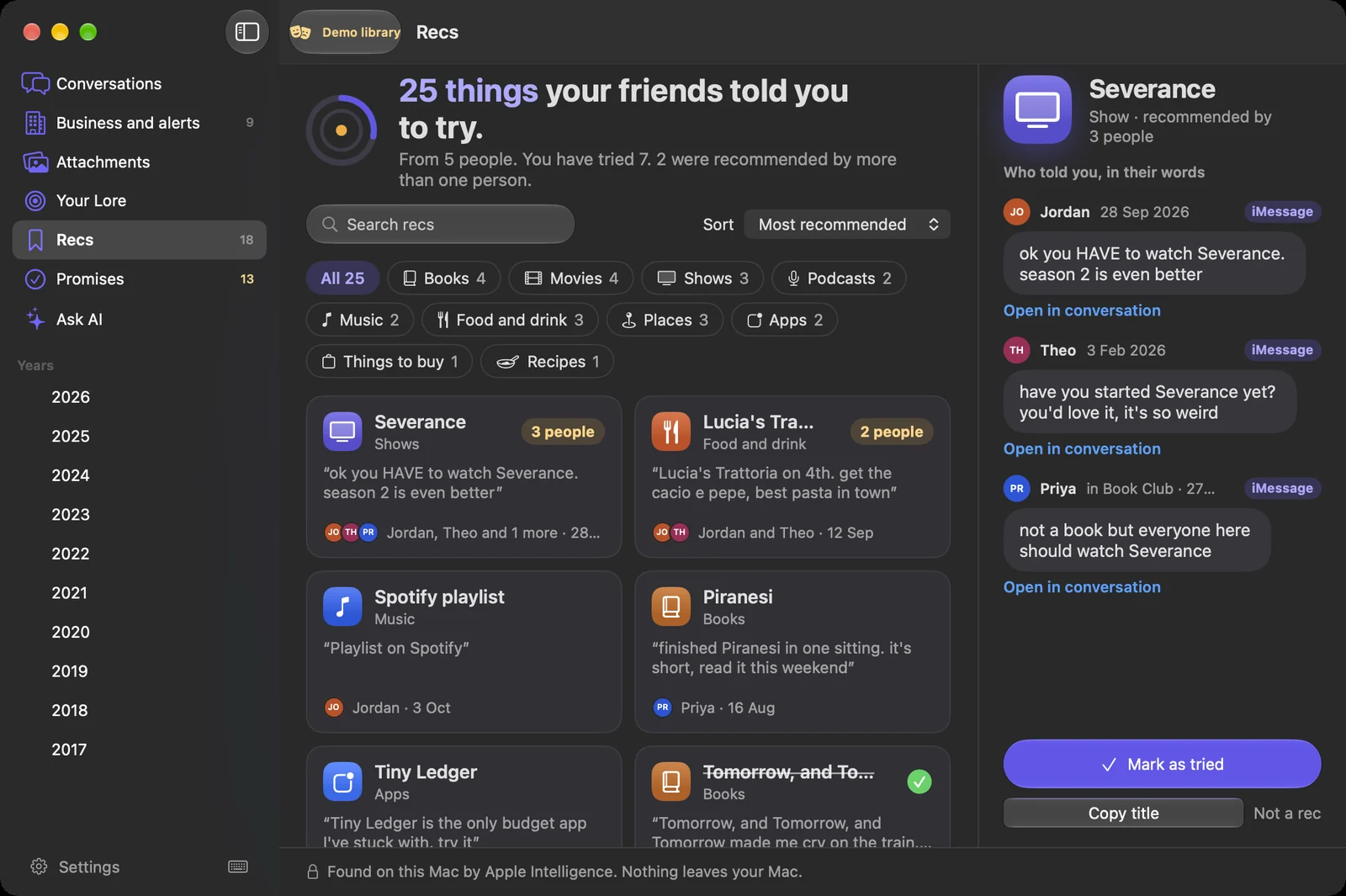Click the keyboard icon beside Settings
The width and height of the screenshot is (1346, 896).
coord(238,867)
